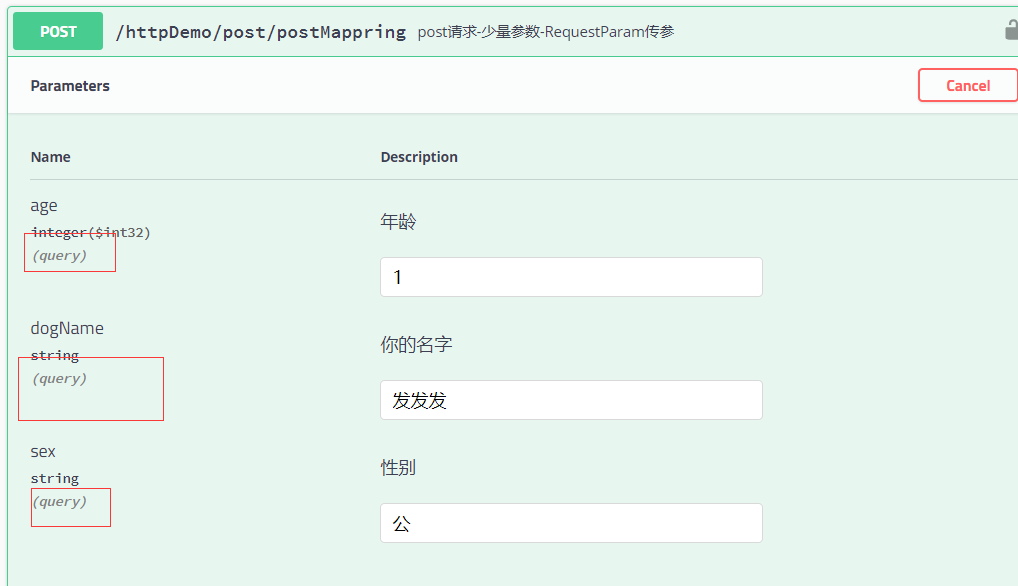Click the padlock to view security settings

1012,31
